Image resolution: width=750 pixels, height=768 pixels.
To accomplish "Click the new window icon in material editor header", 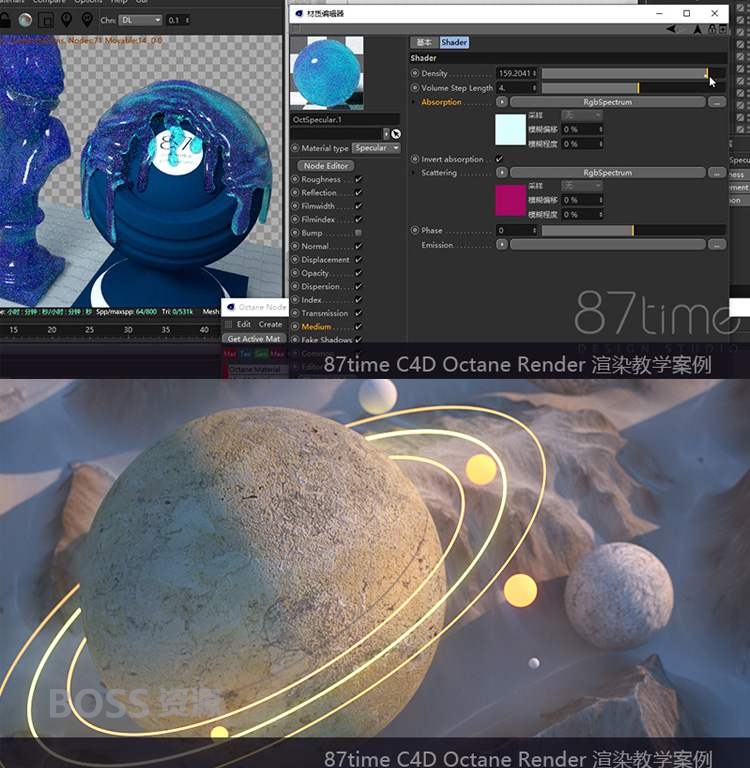I will pos(723,29).
